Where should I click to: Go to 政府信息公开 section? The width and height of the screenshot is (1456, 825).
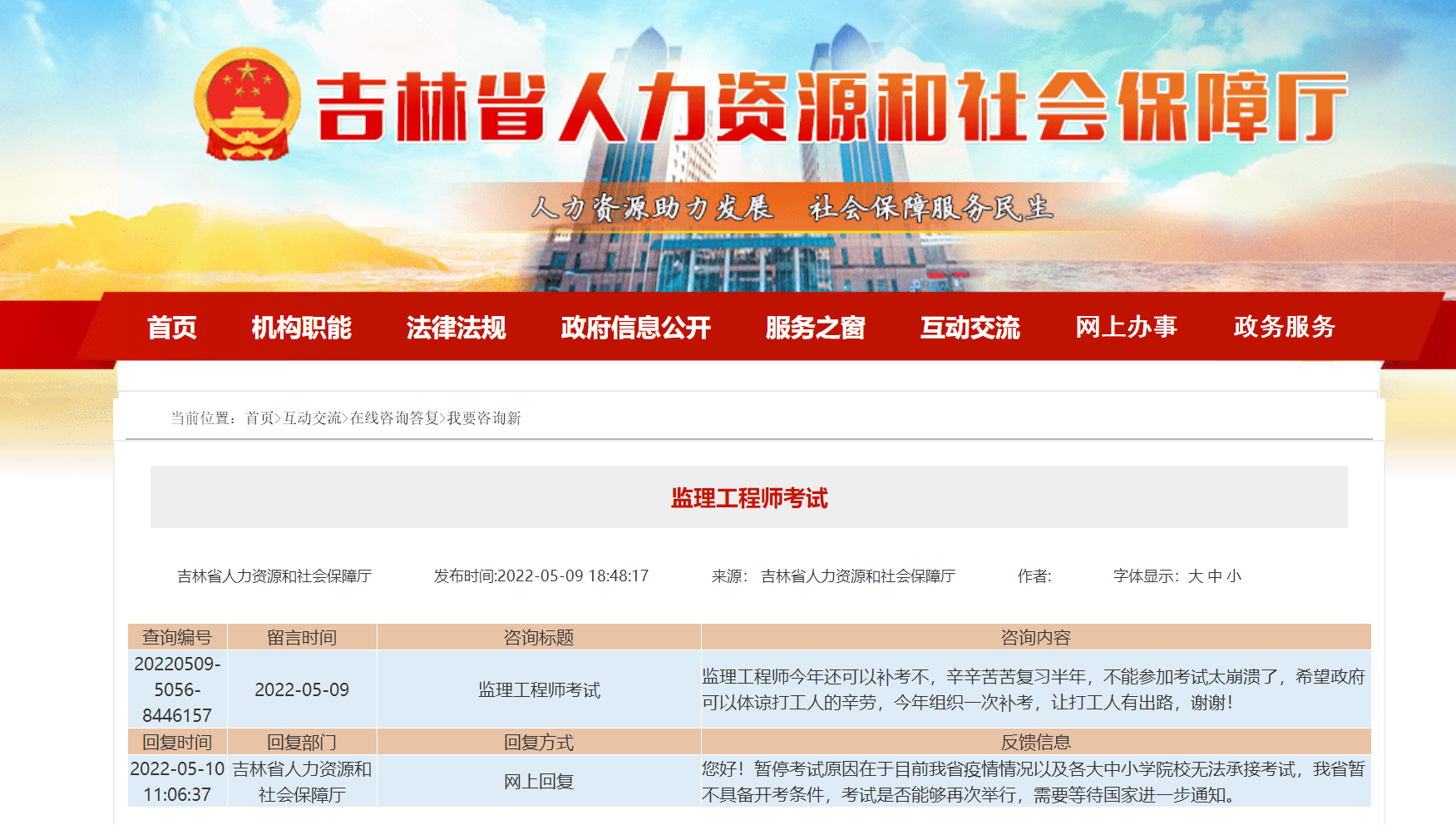coord(635,328)
